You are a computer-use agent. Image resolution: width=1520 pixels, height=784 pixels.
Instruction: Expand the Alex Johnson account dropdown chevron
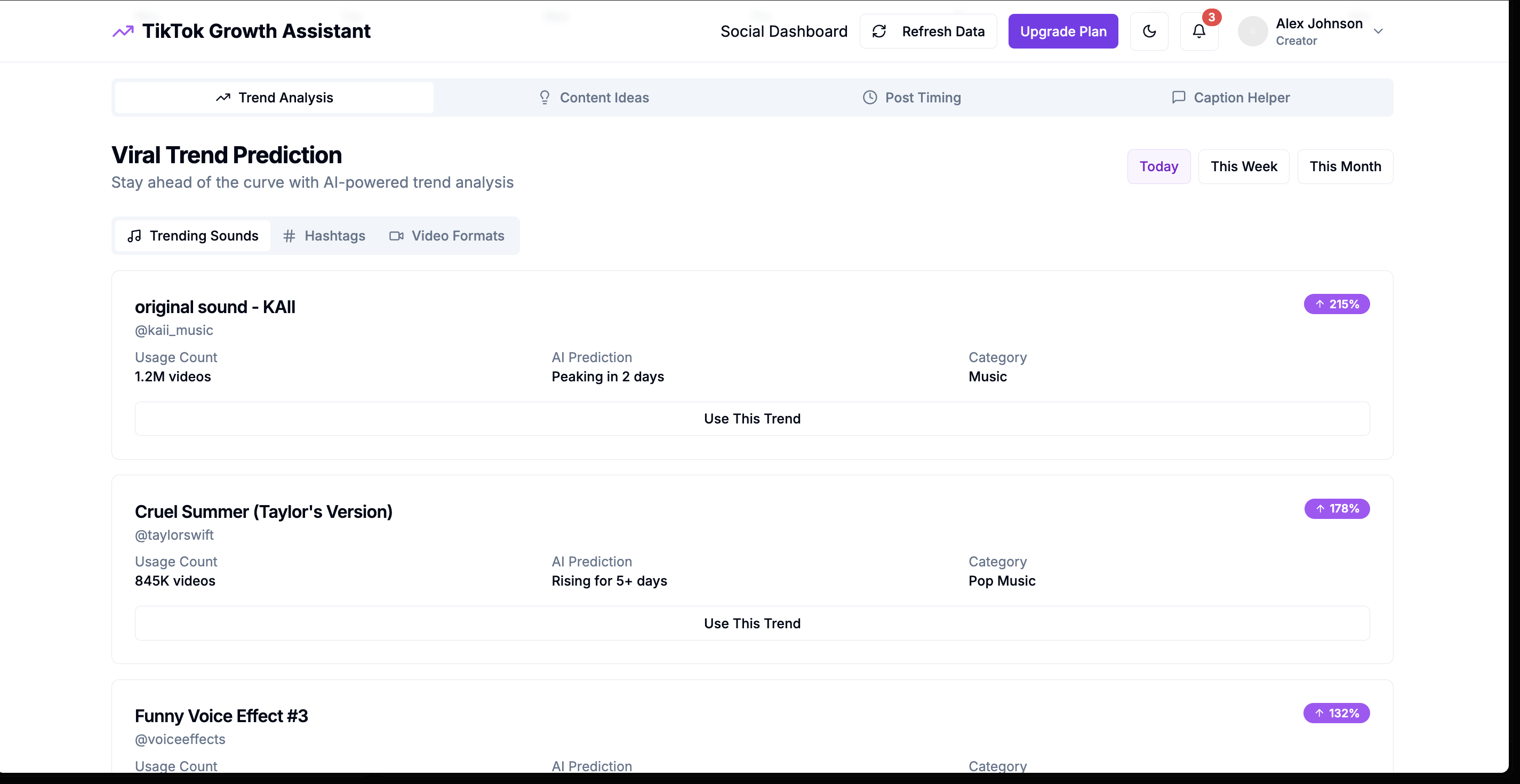(x=1378, y=31)
